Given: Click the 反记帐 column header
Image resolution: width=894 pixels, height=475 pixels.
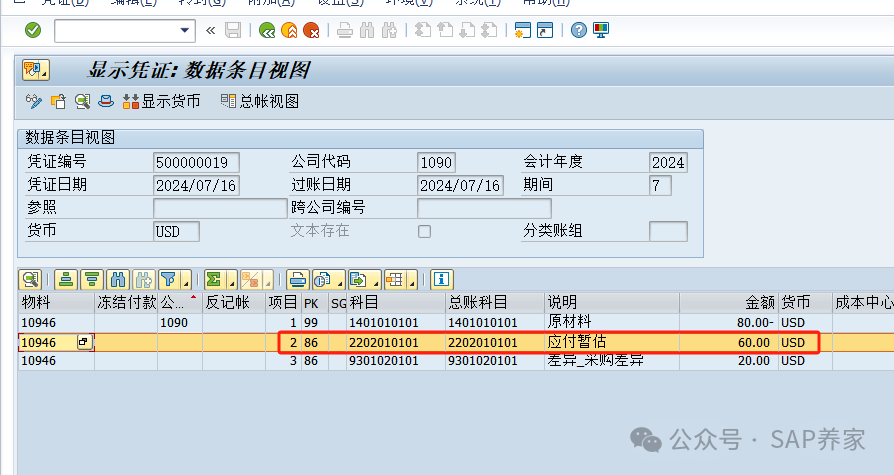Looking at the screenshot, I should (234, 302).
